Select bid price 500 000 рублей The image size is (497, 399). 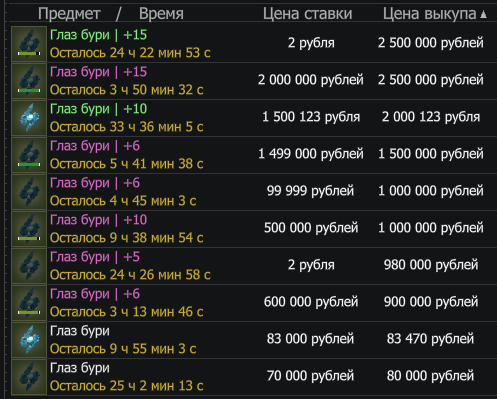(x=311, y=228)
